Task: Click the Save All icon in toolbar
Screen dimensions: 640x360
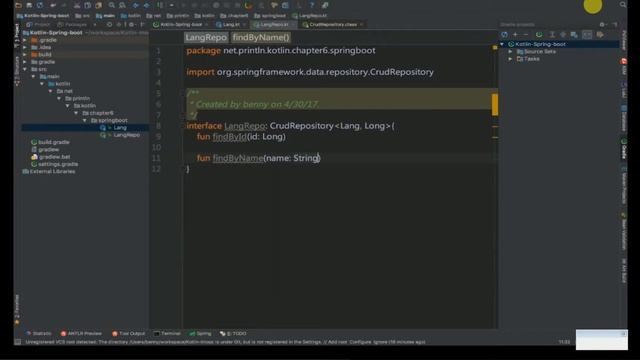Action: tap(29, 5)
